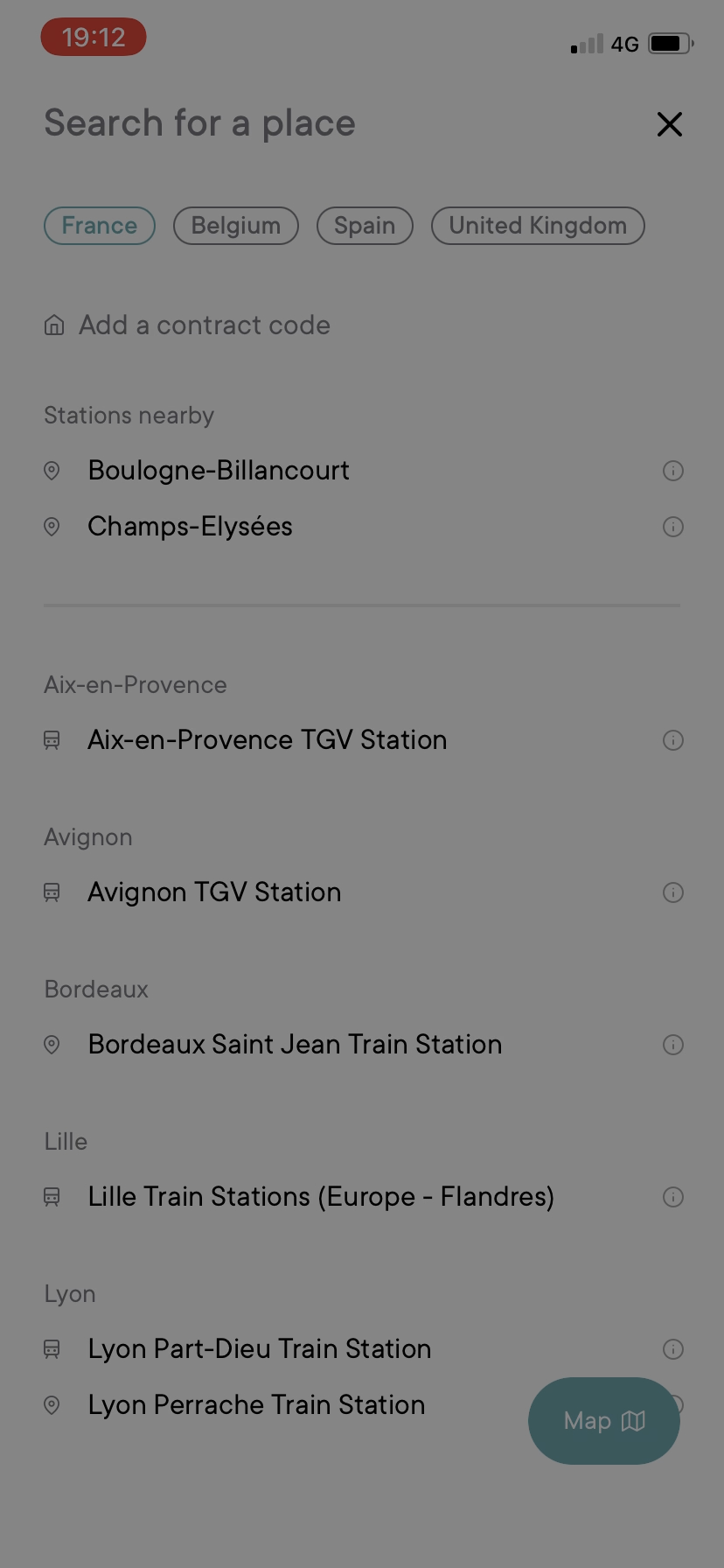The width and height of the screenshot is (724, 1568).
Task: Show Bordeaux Saint Jean station details icon
Action: (x=672, y=1045)
